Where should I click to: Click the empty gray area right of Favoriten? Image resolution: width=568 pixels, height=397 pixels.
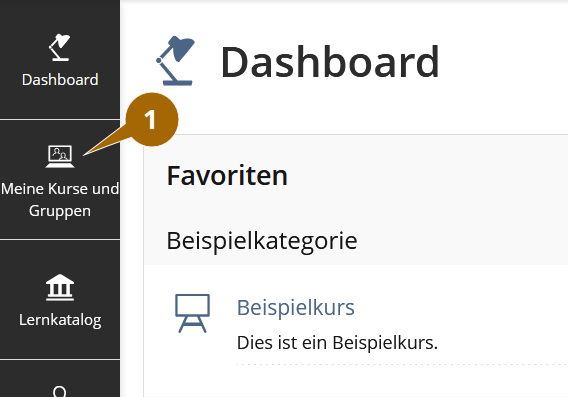pos(427,176)
